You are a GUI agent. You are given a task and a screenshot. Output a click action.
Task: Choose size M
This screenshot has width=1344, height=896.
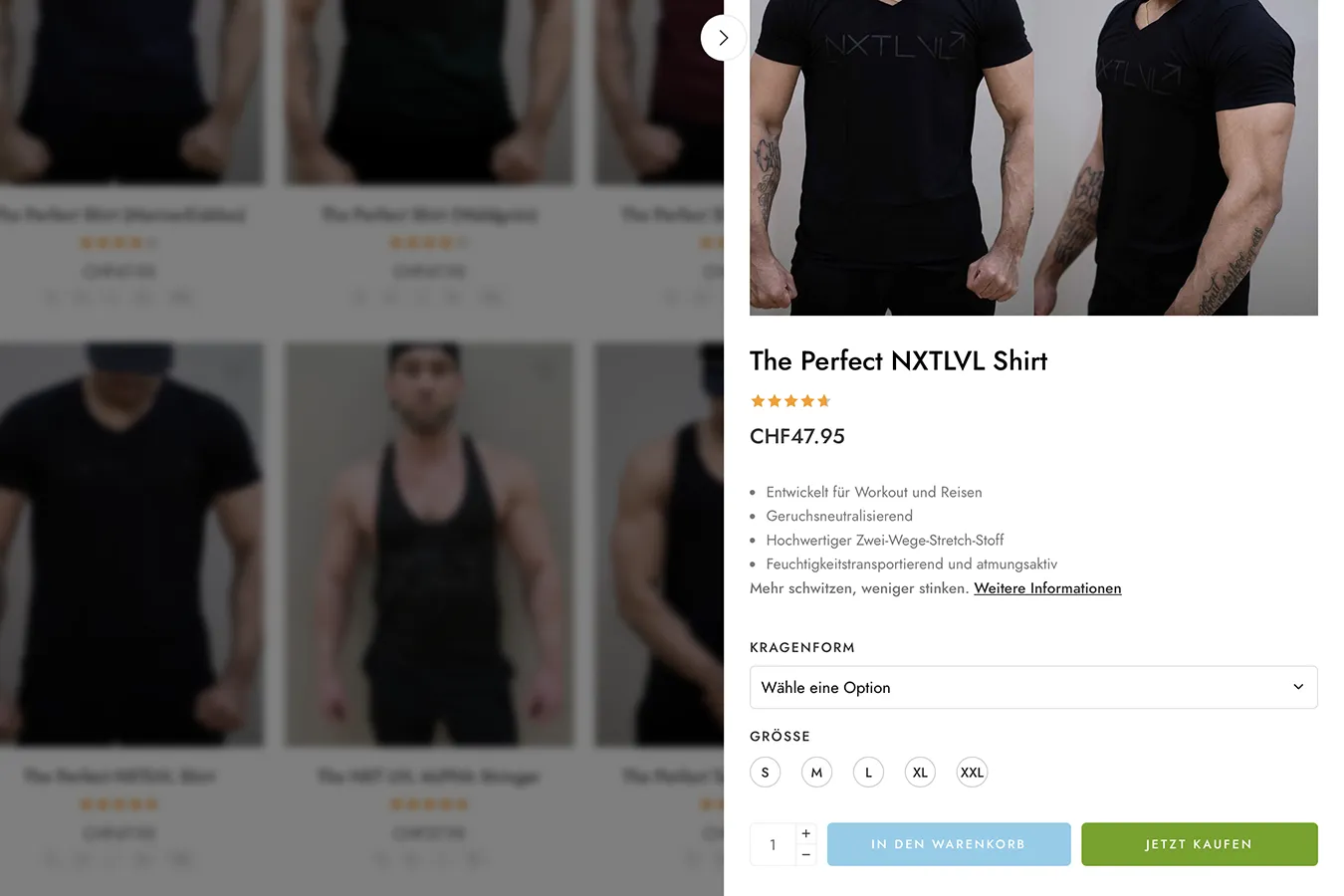816,773
